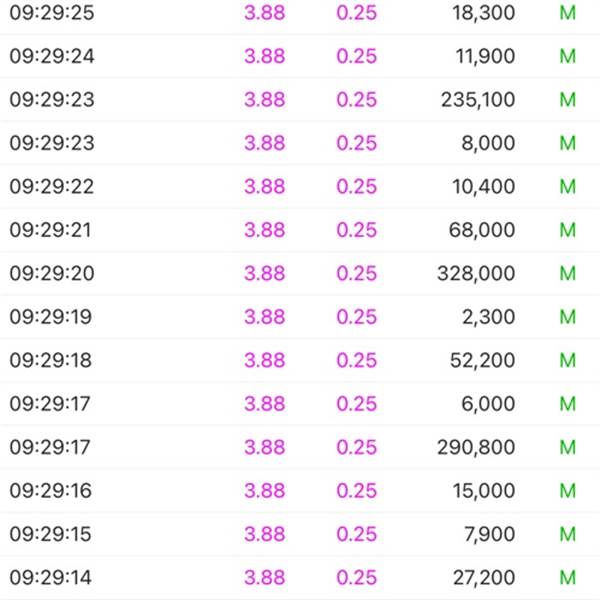Select the 09:29:21 timestamp
The width and height of the screenshot is (600, 600).
coord(50,230)
